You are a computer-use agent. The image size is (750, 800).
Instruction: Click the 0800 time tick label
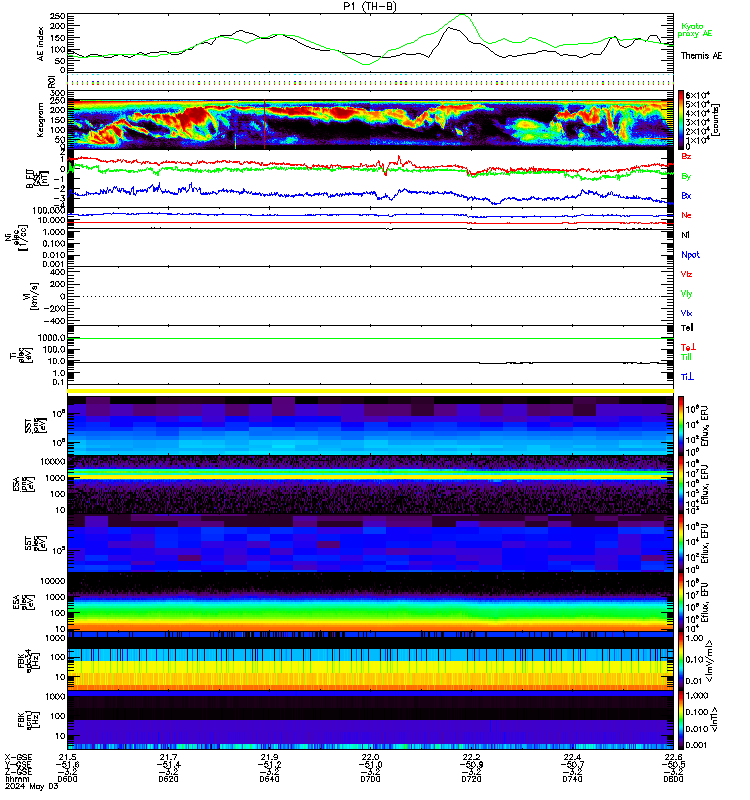673,779
